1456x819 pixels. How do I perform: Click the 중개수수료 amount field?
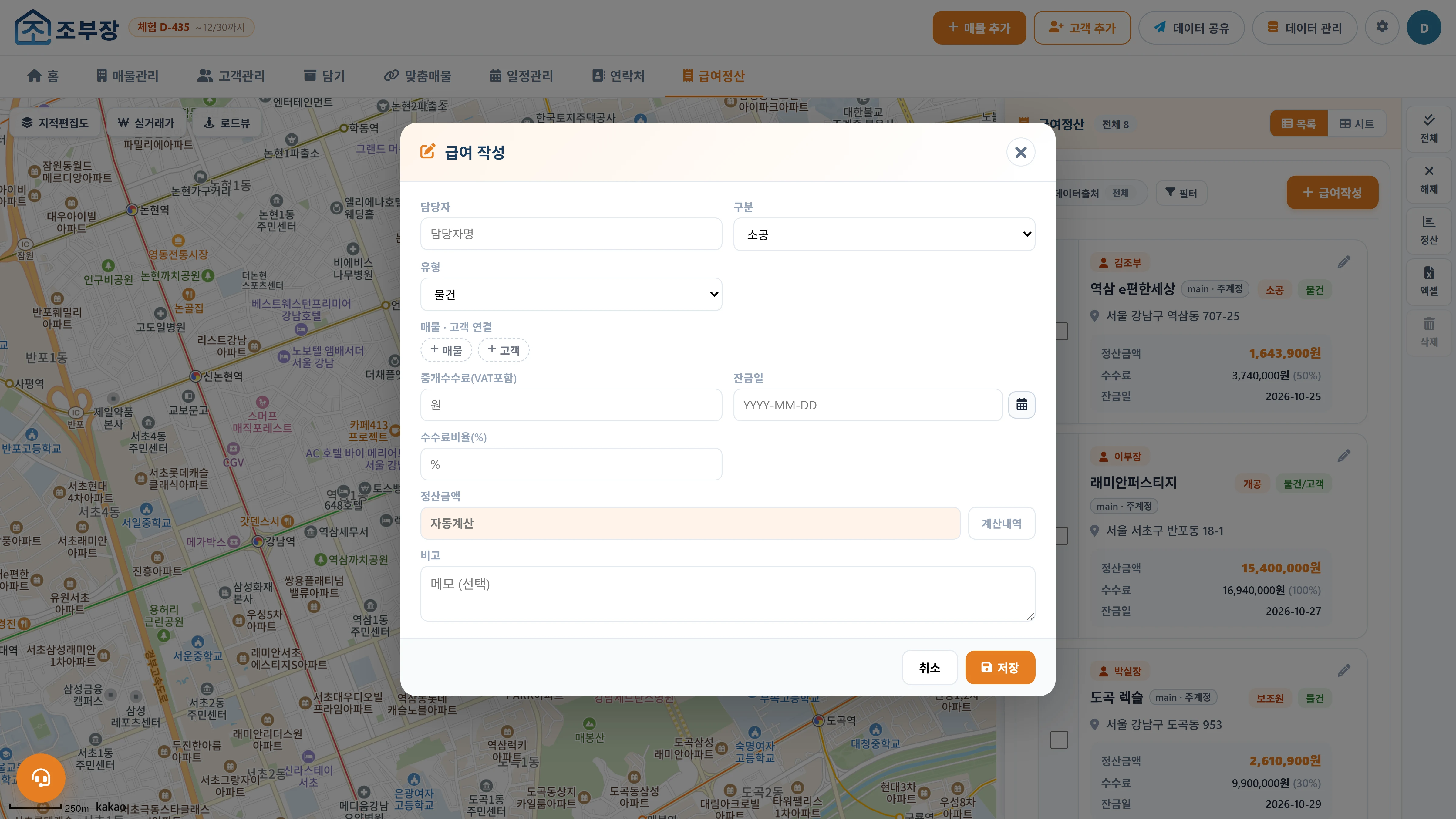coord(571,405)
